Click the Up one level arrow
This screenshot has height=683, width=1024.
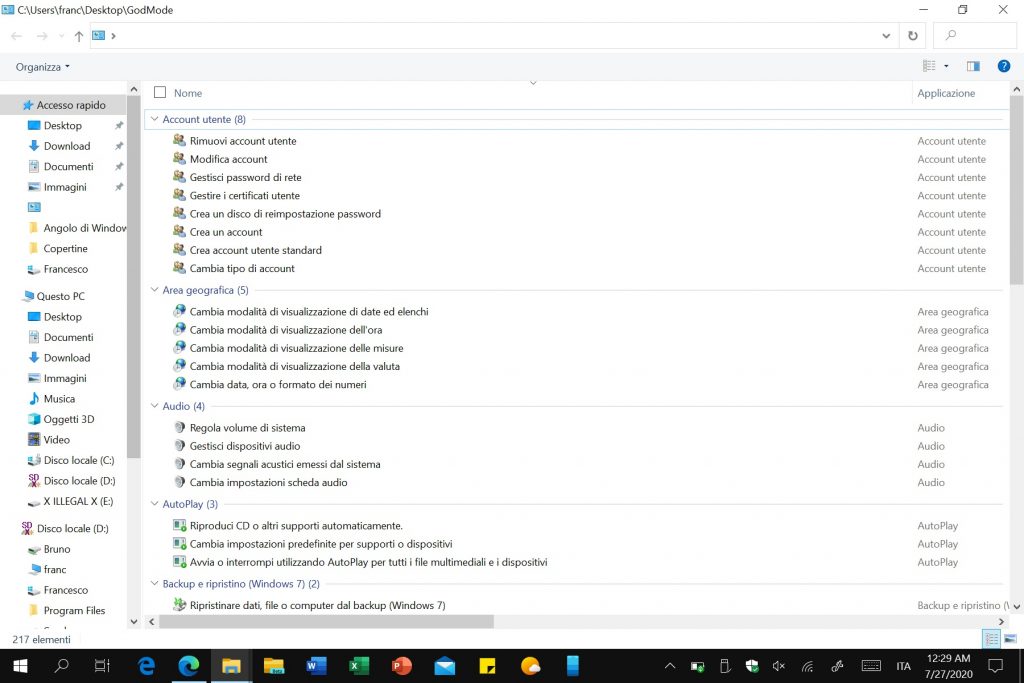79,36
